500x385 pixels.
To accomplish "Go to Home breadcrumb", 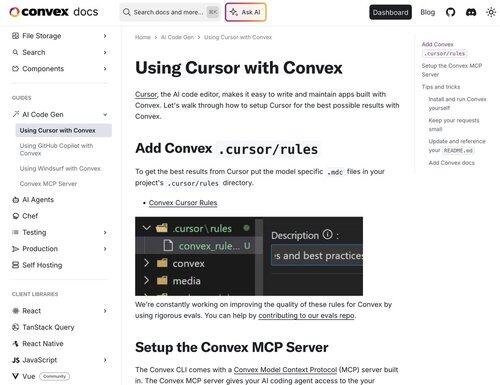I will (143, 37).
